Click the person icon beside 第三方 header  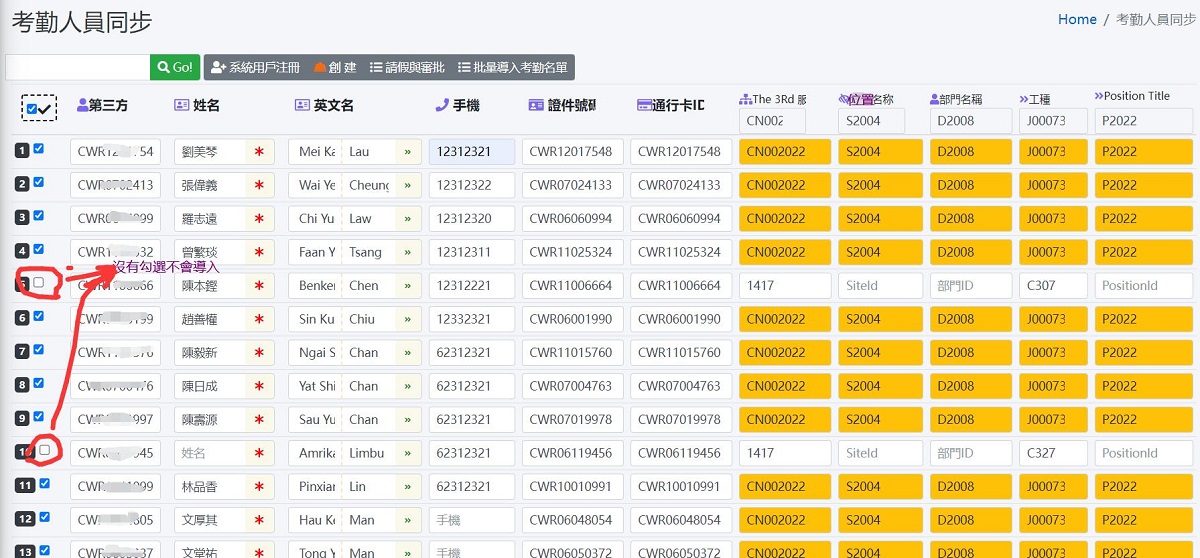83,105
